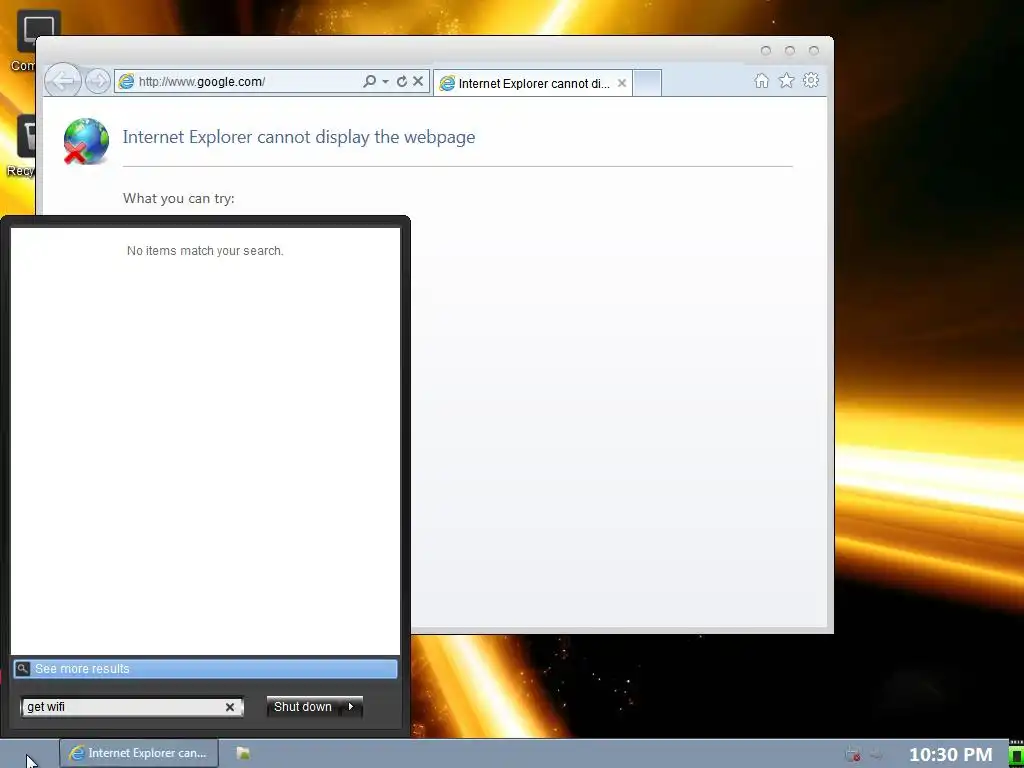Click 'See more results' in the Start menu
The image size is (1024, 768).
click(x=205, y=669)
